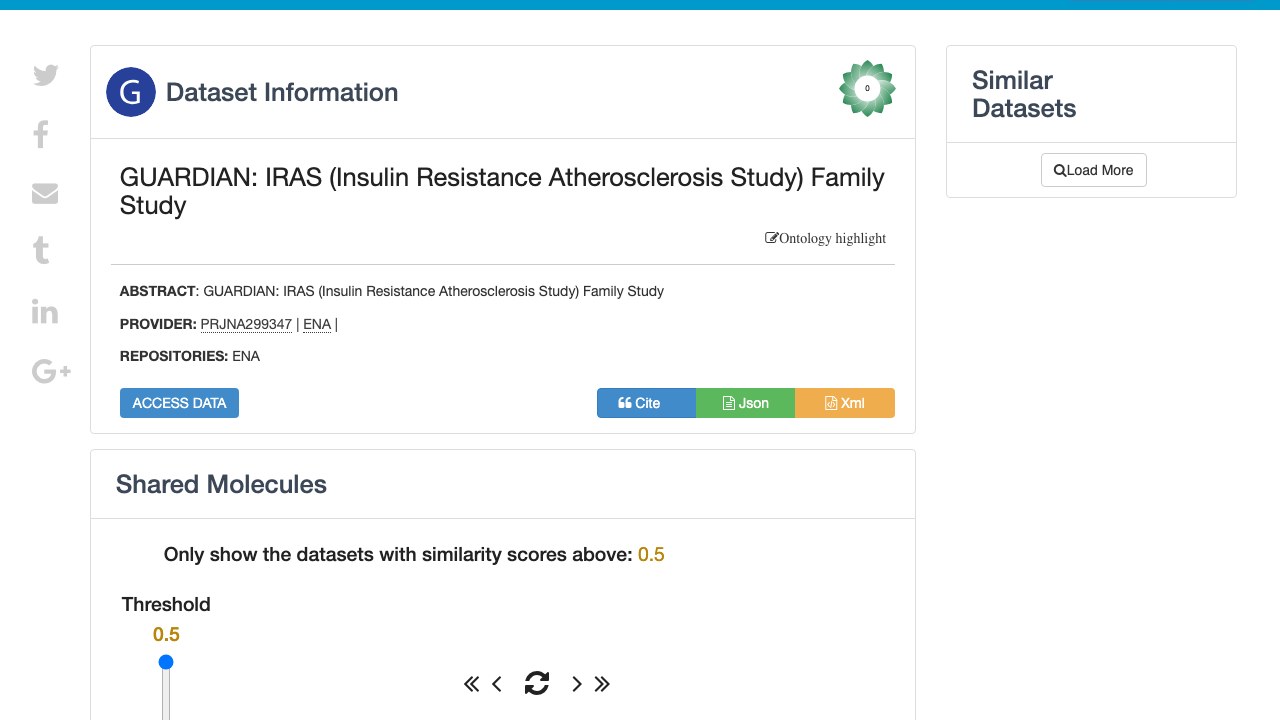Click the Shared Molecules heading
Viewport: 1280px width, 720px height.
coord(221,484)
